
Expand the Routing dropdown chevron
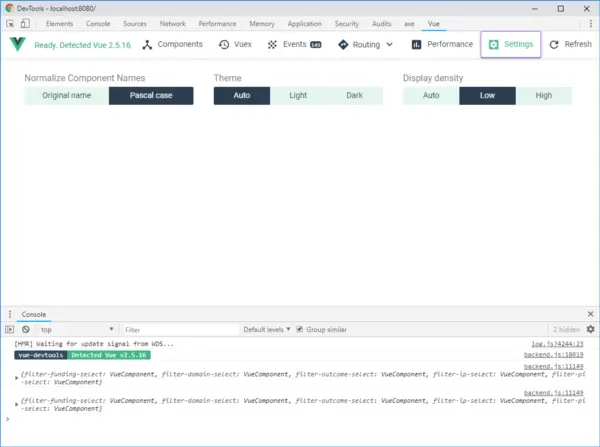(390, 44)
